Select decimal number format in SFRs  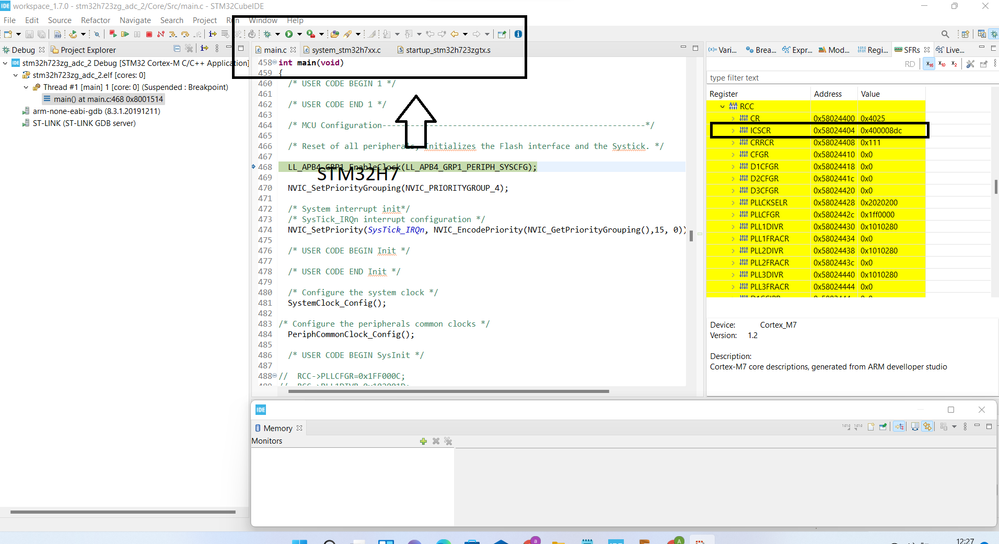[x=942, y=64]
